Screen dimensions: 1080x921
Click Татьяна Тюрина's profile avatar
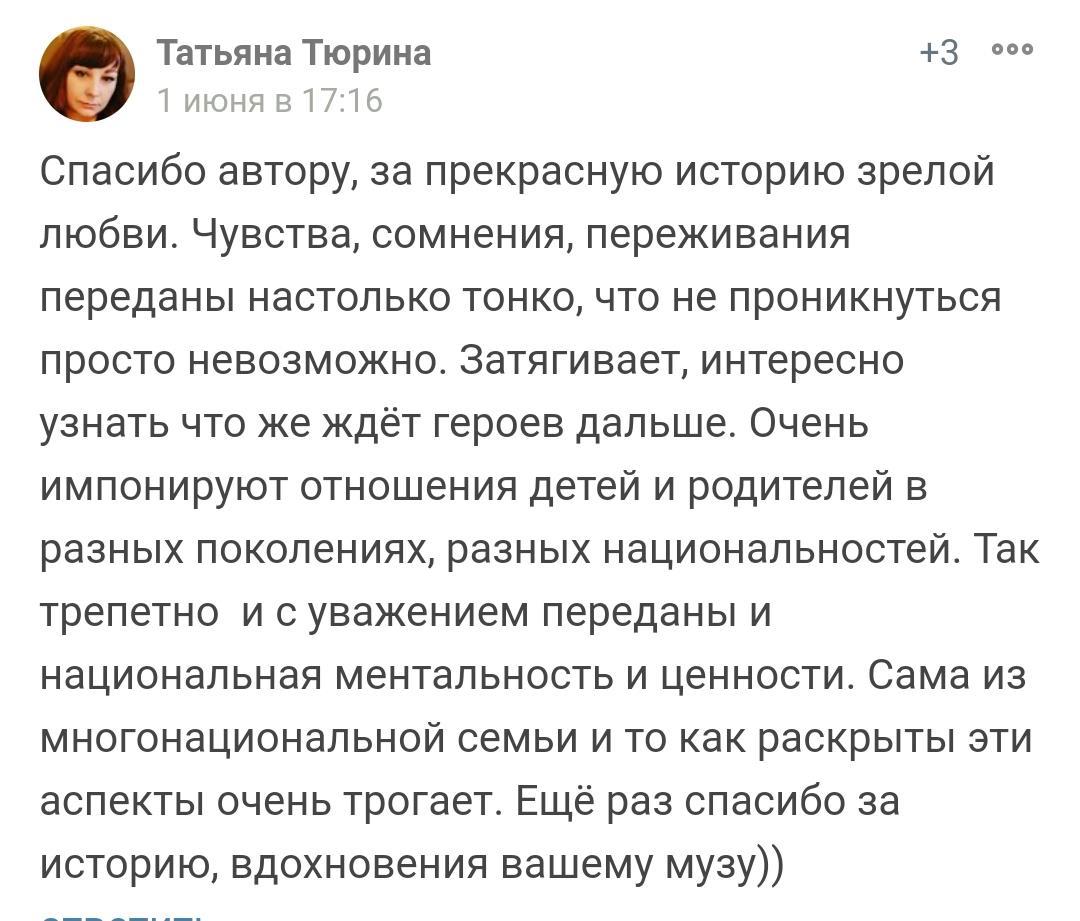point(87,73)
